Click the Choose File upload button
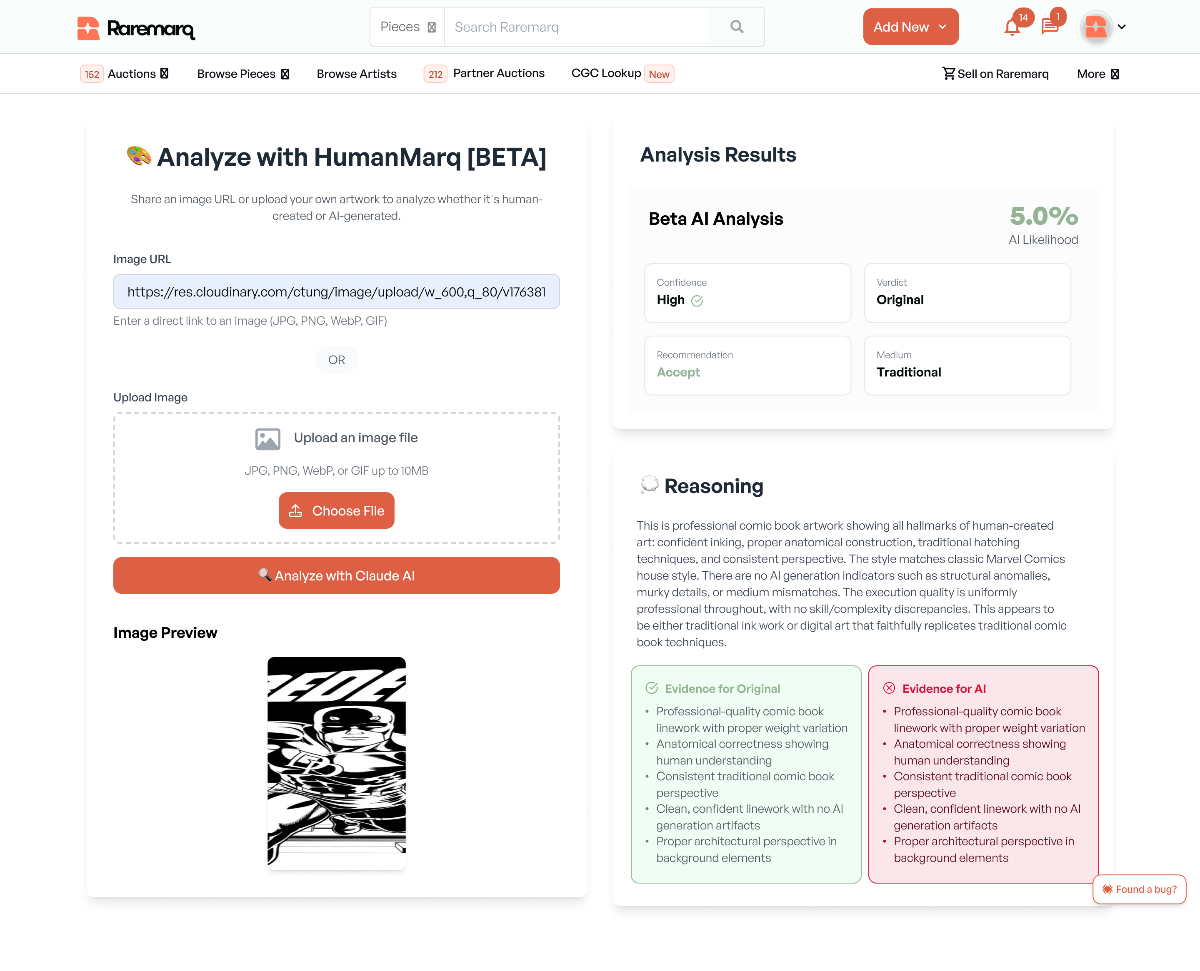Image resolution: width=1200 pixels, height=971 pixels. tap(336, 510)
